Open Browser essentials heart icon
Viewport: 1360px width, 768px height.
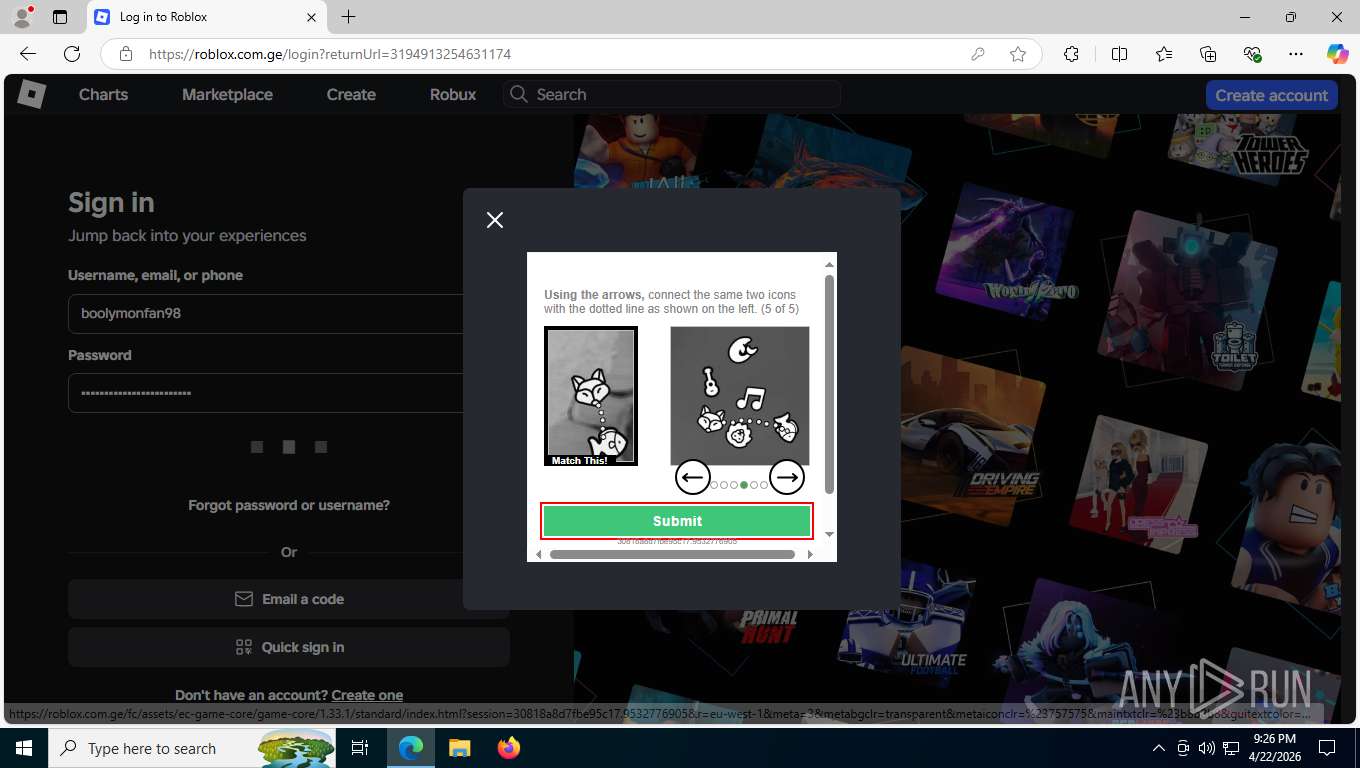1252,54
